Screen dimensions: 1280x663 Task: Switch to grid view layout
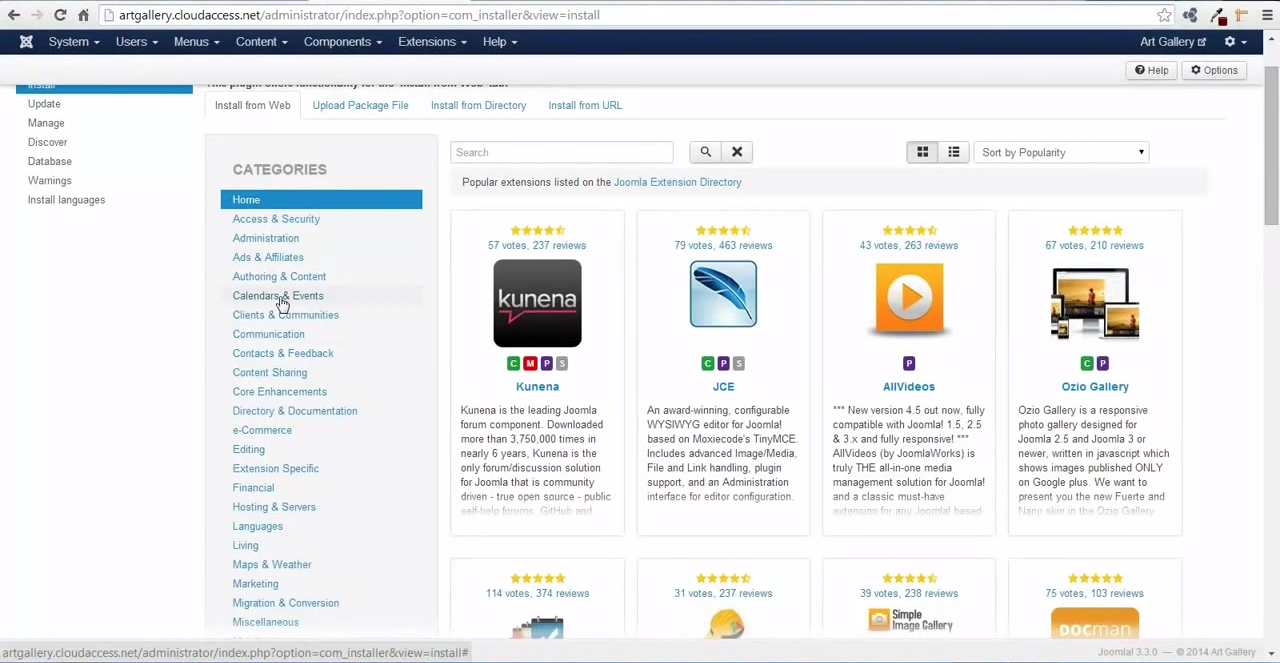click(922, 152)
